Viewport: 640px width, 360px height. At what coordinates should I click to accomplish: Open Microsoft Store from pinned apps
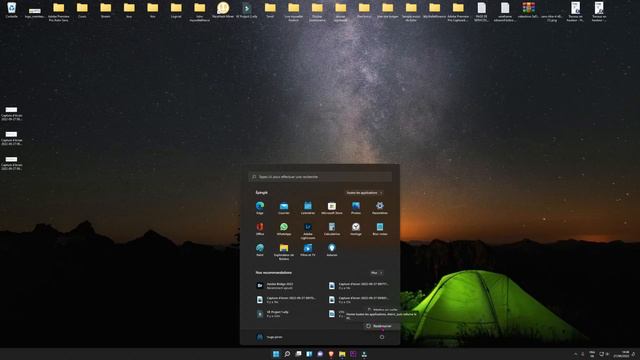click(332, 207)
